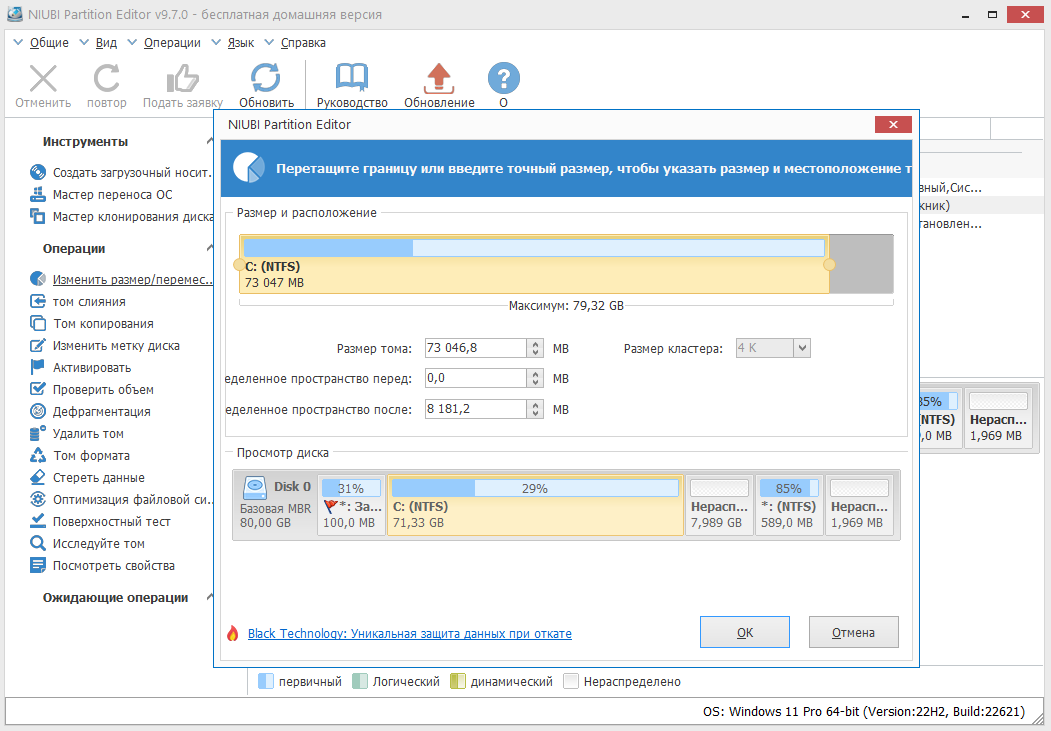Click the Отмена button in dialog

tap(852, 632)
